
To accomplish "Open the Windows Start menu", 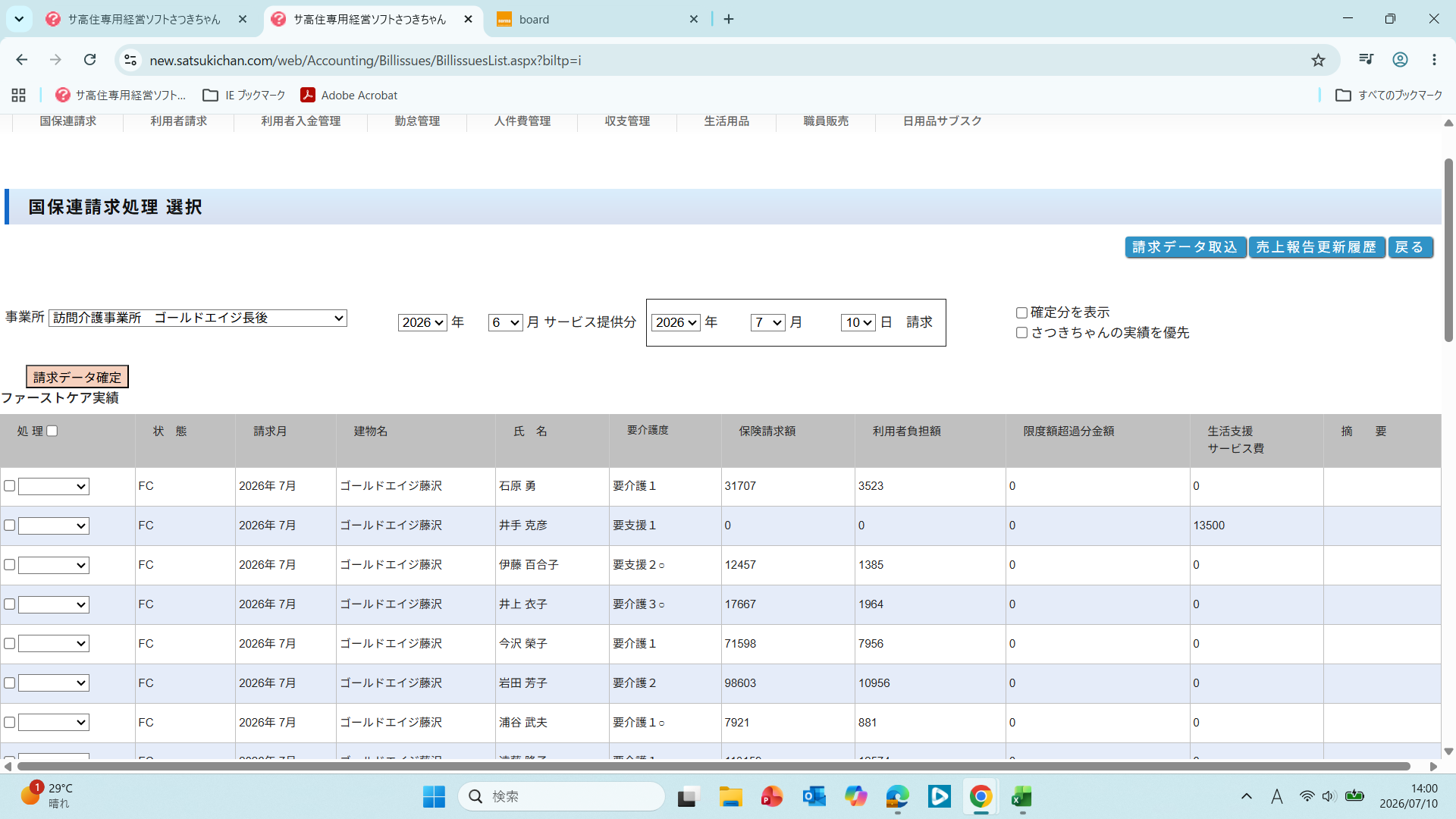I will pyautogui.click(x=434, y=796).
